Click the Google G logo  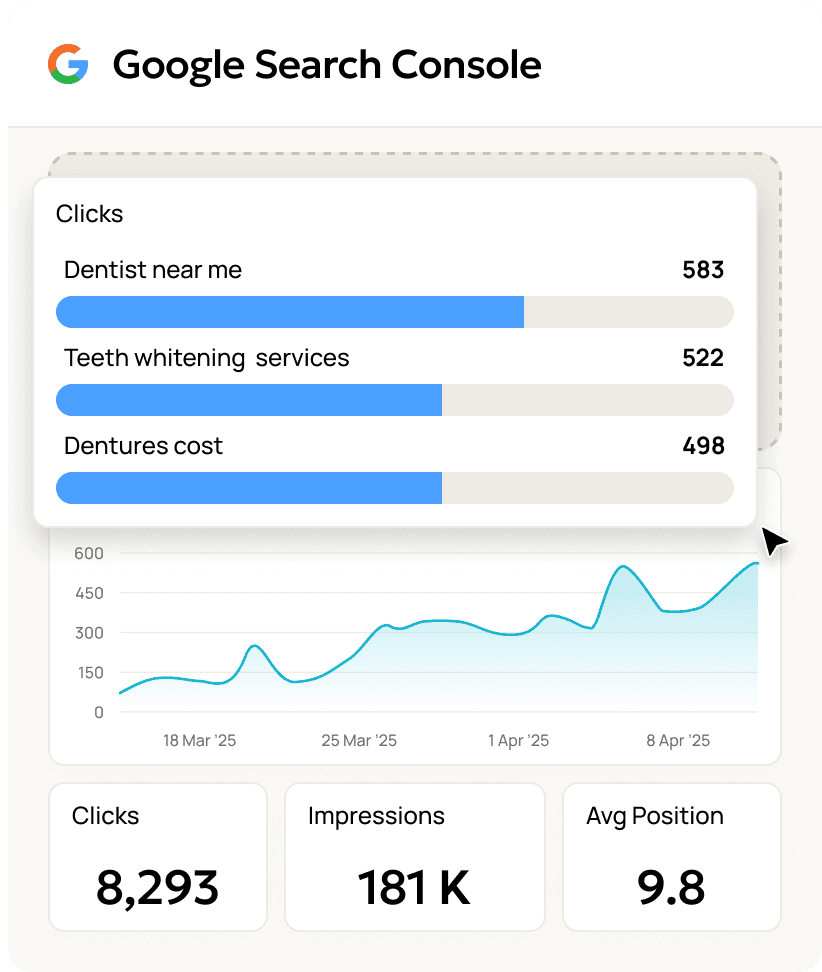click(66, 64)
